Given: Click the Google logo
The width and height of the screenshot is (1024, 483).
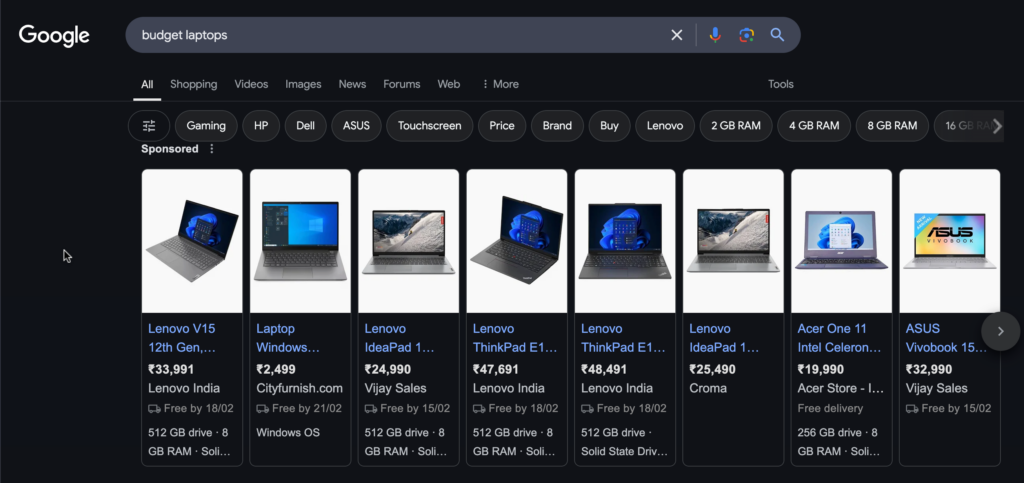Looking at the screenshot, I should pyautogui.click(x=54, y=35).
